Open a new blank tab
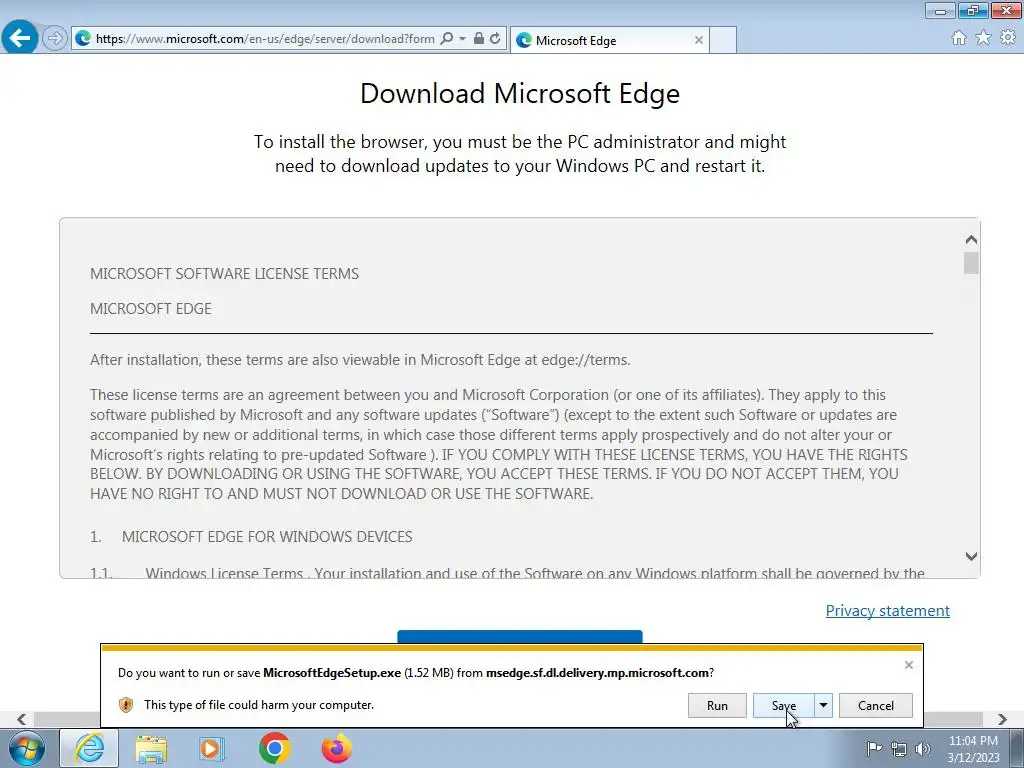The width and height of the screenshot is (1024, 768). [723, 40]
